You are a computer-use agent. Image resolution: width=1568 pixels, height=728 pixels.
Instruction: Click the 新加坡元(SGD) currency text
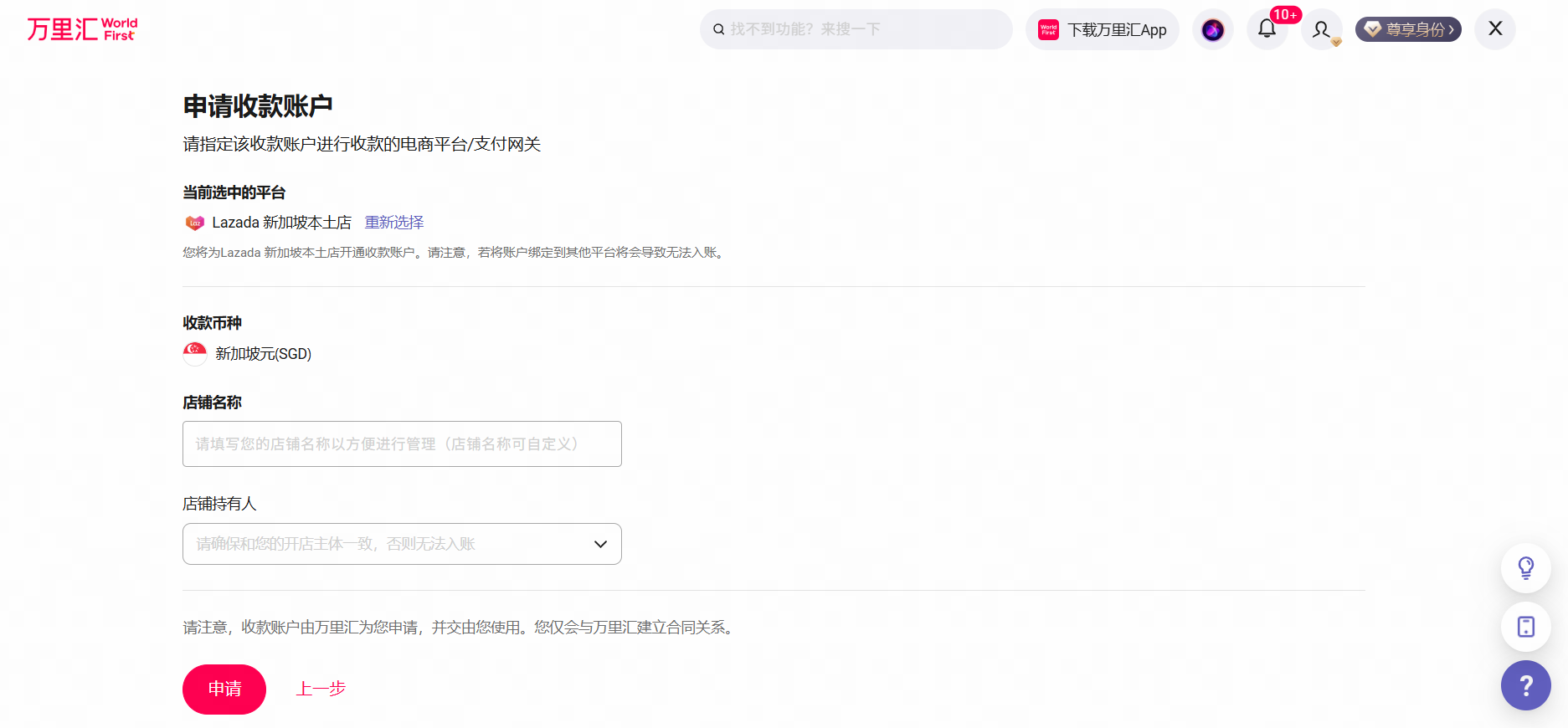(263, 354)
